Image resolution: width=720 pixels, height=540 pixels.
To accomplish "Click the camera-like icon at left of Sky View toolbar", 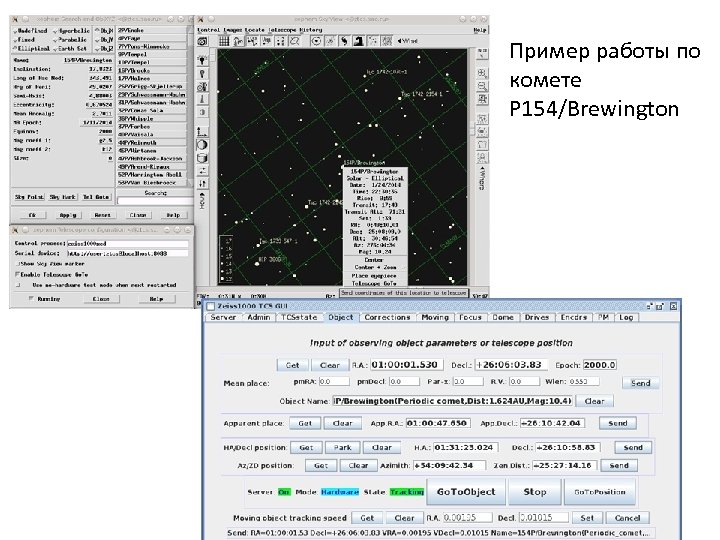I will [x=202, y=41].
